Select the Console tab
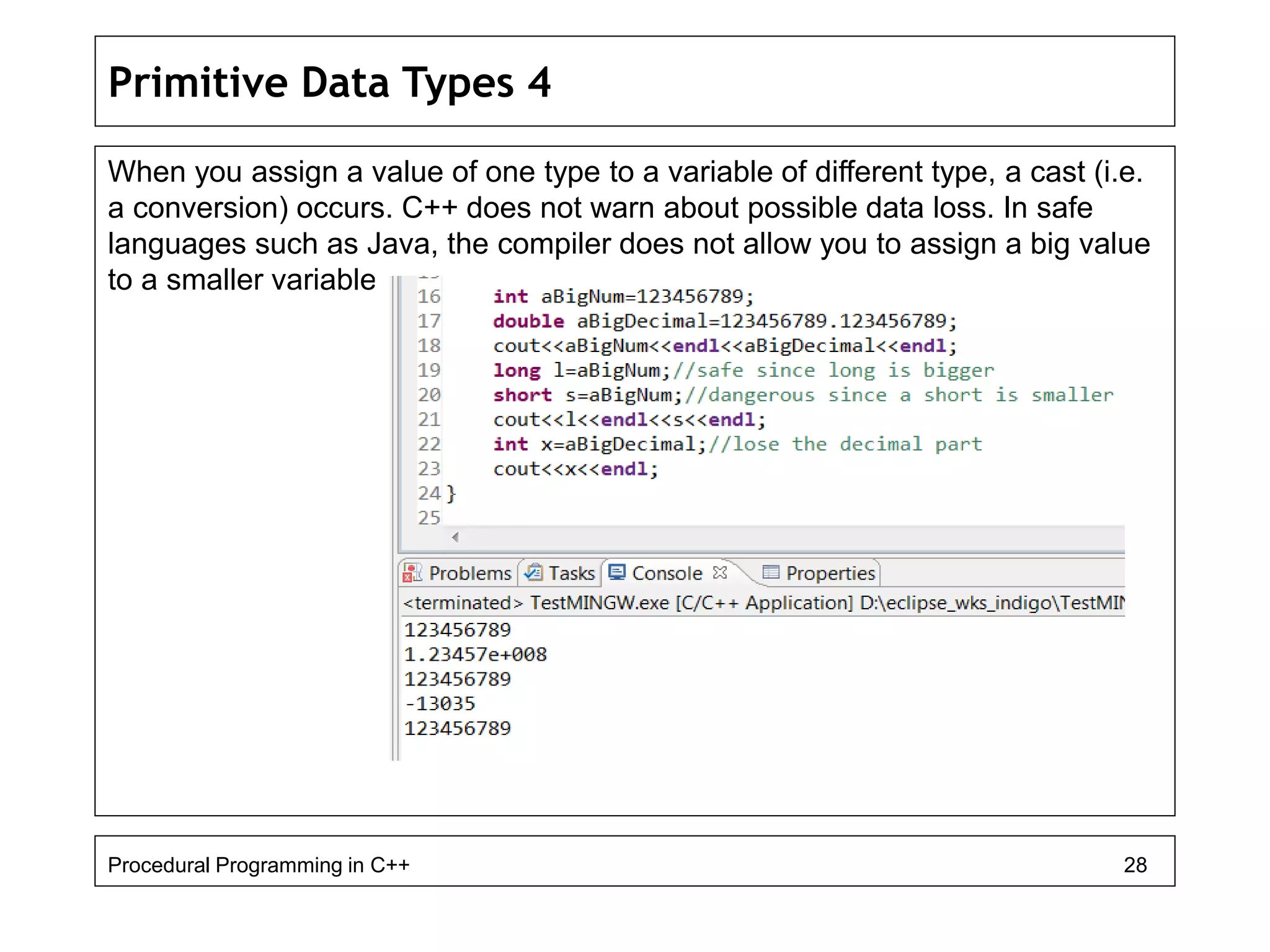Screen dimensions: 1270x952 (667, 573)
